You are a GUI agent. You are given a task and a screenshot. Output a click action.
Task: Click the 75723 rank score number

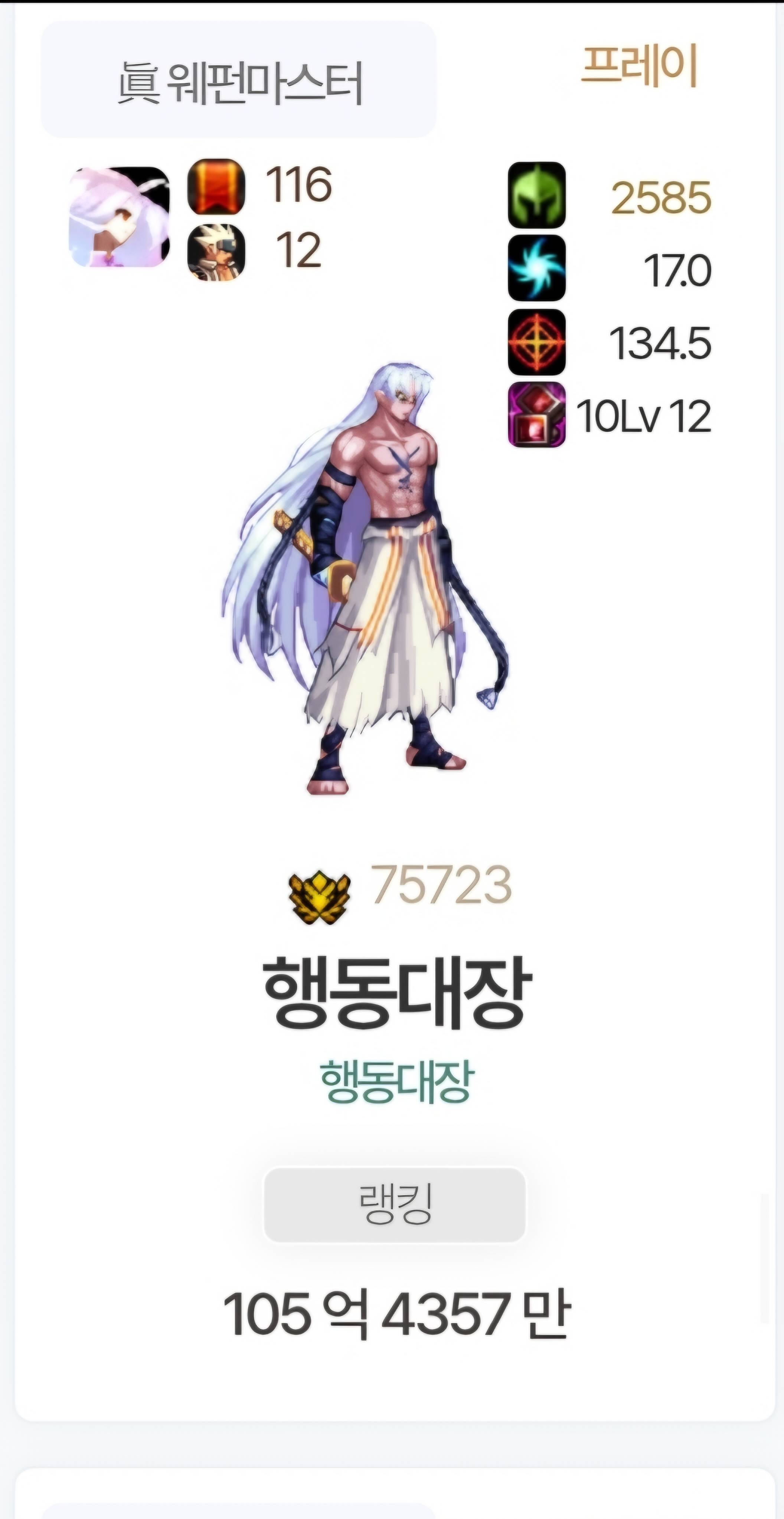441,885
